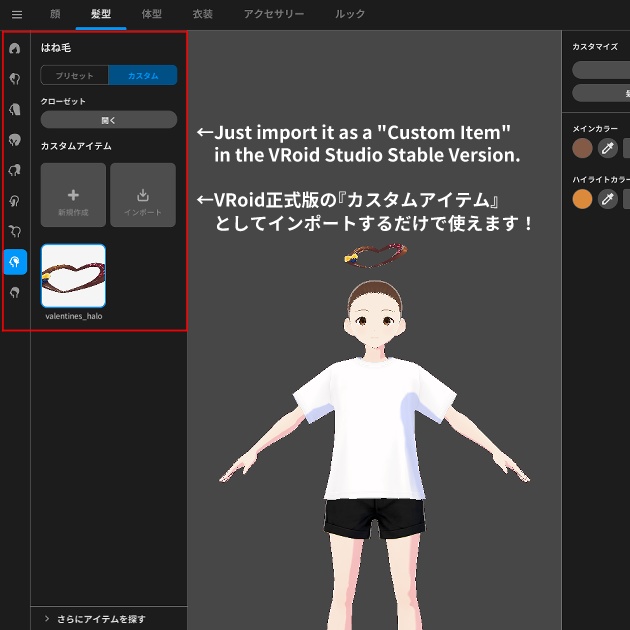
Task: Click the インポート import button
Action: coord(143,195)
